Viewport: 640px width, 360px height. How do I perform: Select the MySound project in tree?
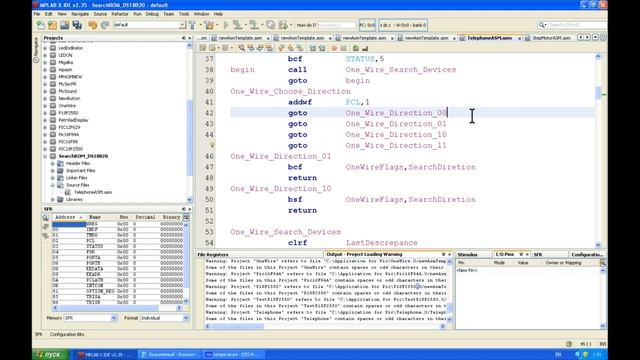(68, 91)
